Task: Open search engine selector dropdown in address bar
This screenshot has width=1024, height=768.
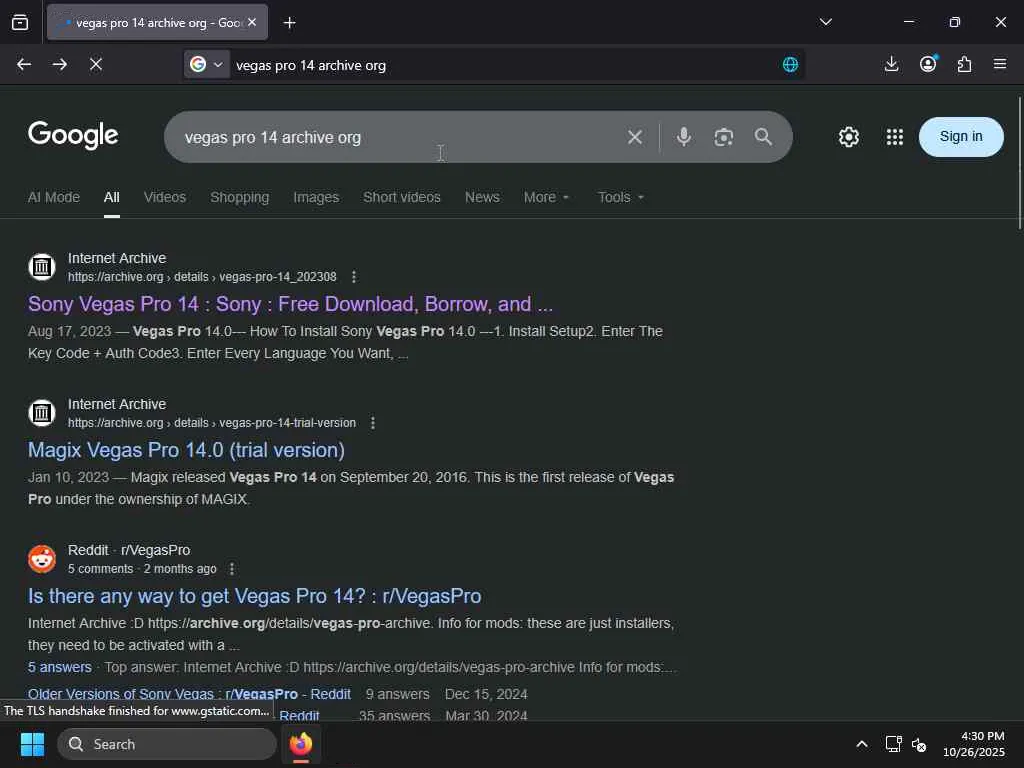Action: 206,65
